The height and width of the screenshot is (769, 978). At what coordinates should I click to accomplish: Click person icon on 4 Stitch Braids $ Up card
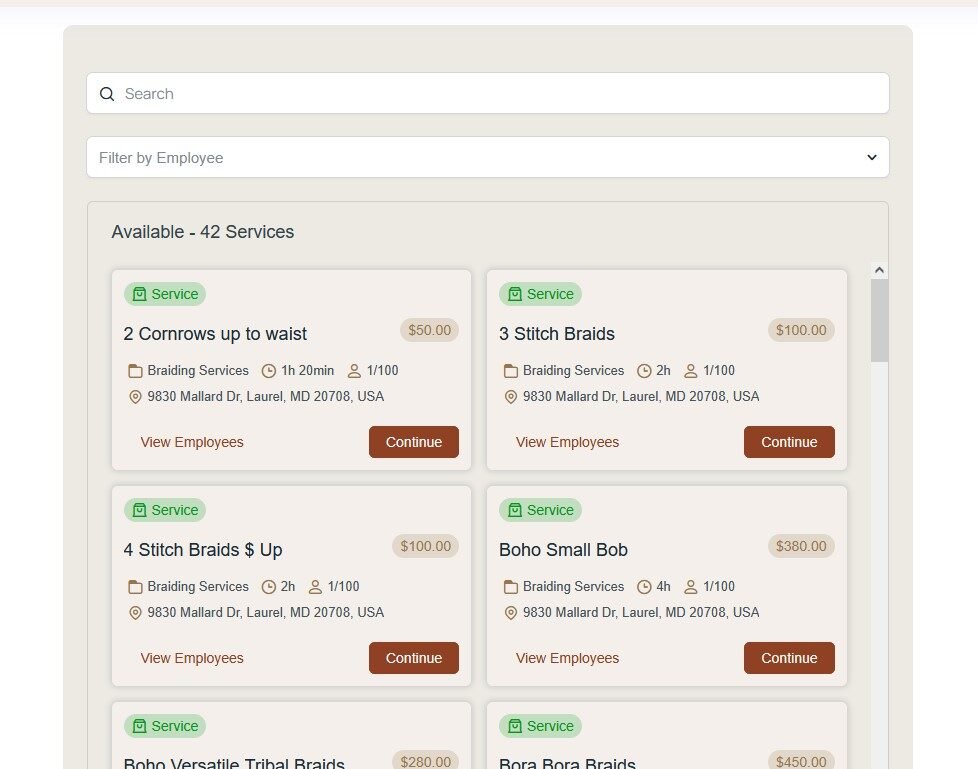(x=316, y=587)
